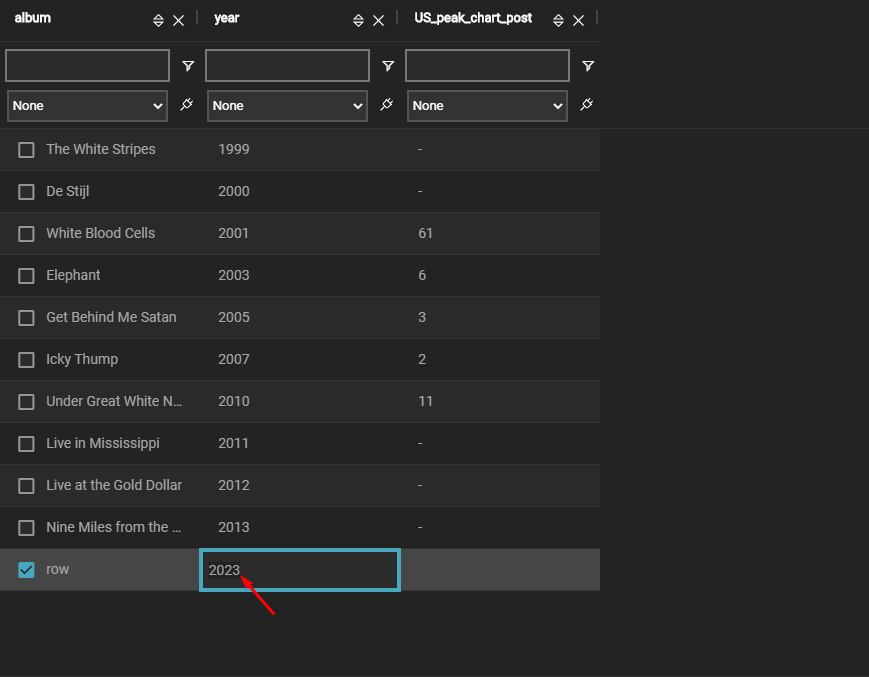Uncheck the selected 'row' checkbox
Screen dimensions: 869x677
tap(27, 570)
